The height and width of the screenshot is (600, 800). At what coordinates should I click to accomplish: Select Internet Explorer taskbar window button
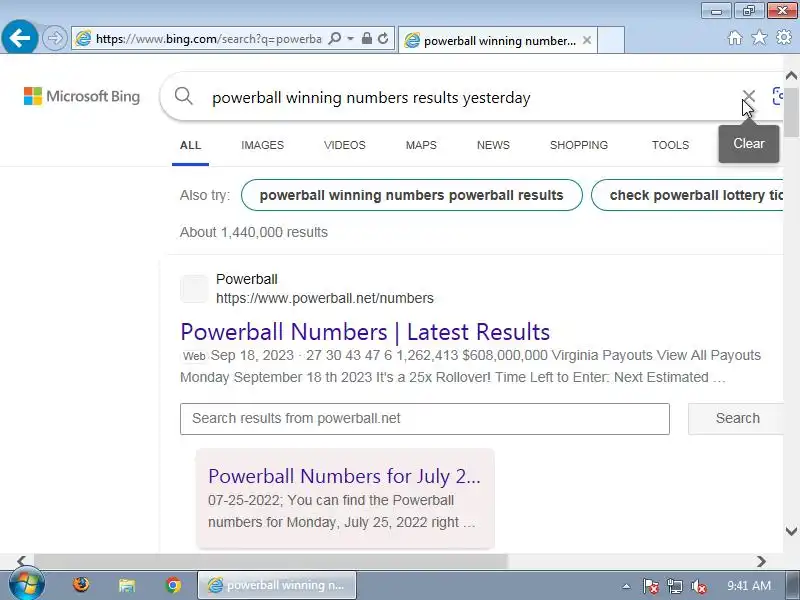(x=277, y=585)
